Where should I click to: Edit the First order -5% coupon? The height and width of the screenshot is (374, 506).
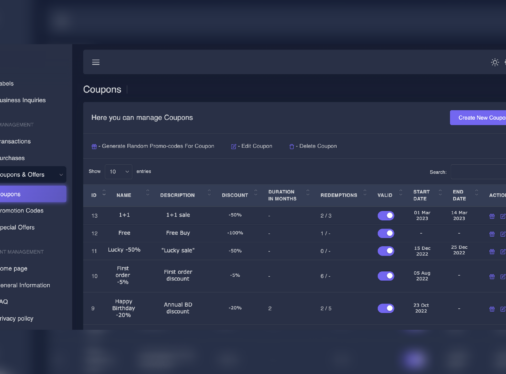(x=503, y=276)
